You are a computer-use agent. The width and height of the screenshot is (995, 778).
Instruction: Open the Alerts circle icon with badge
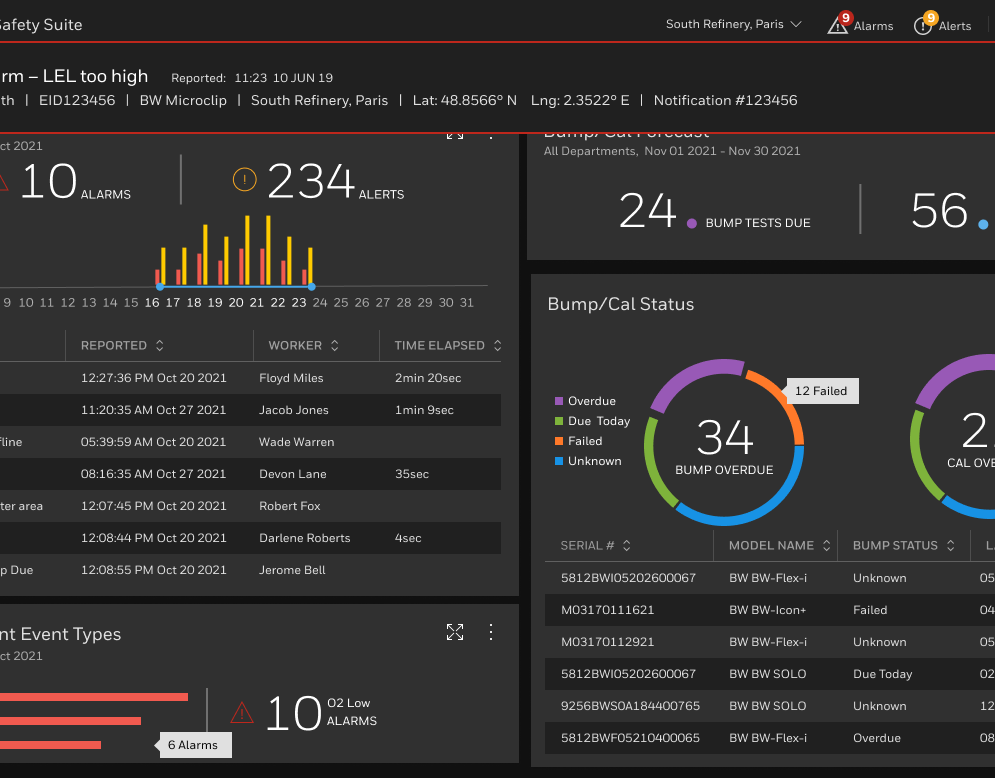(924, 23)
